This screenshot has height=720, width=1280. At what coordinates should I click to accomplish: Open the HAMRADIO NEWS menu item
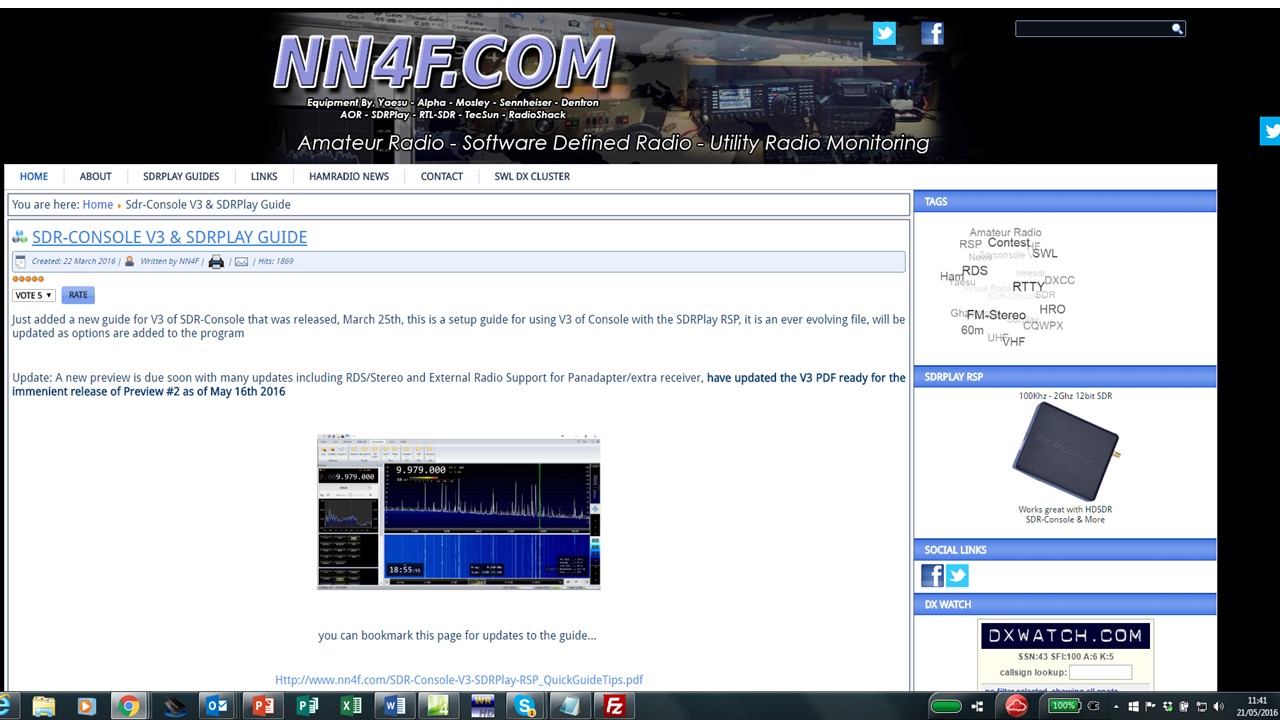(349, 176)
